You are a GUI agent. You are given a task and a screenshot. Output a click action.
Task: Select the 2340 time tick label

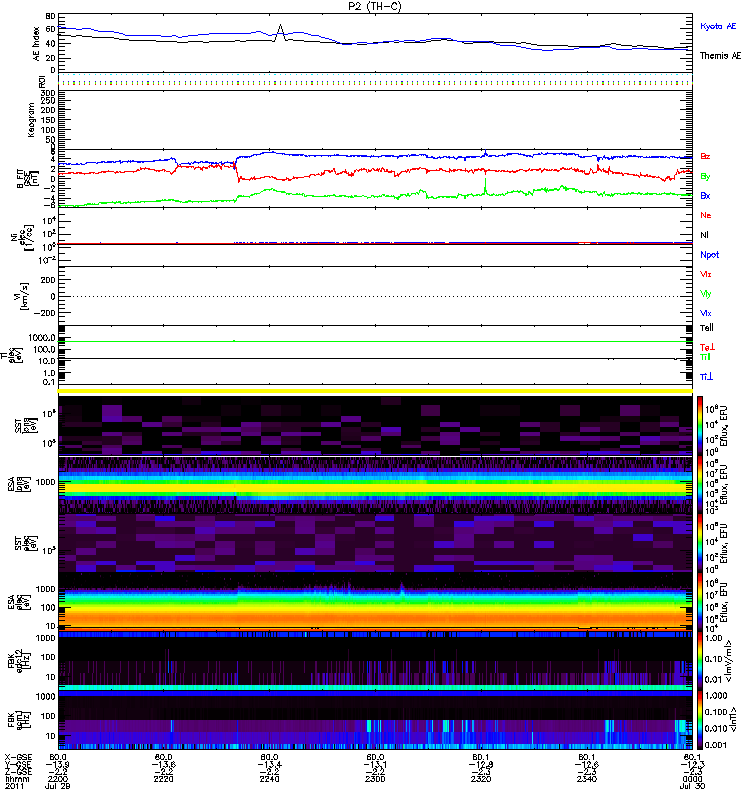coord(587,779)
